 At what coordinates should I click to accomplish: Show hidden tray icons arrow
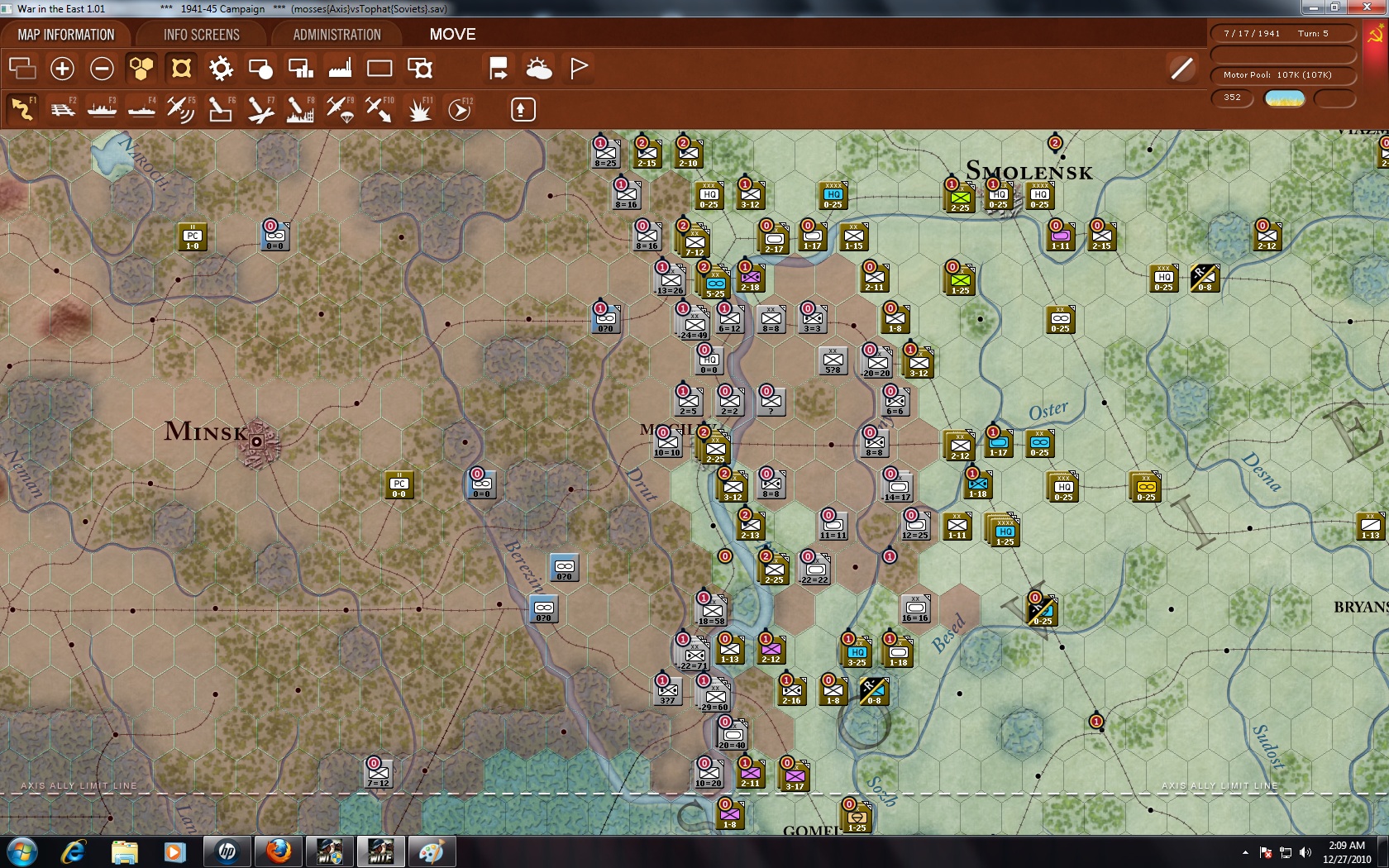[1245, 852]
